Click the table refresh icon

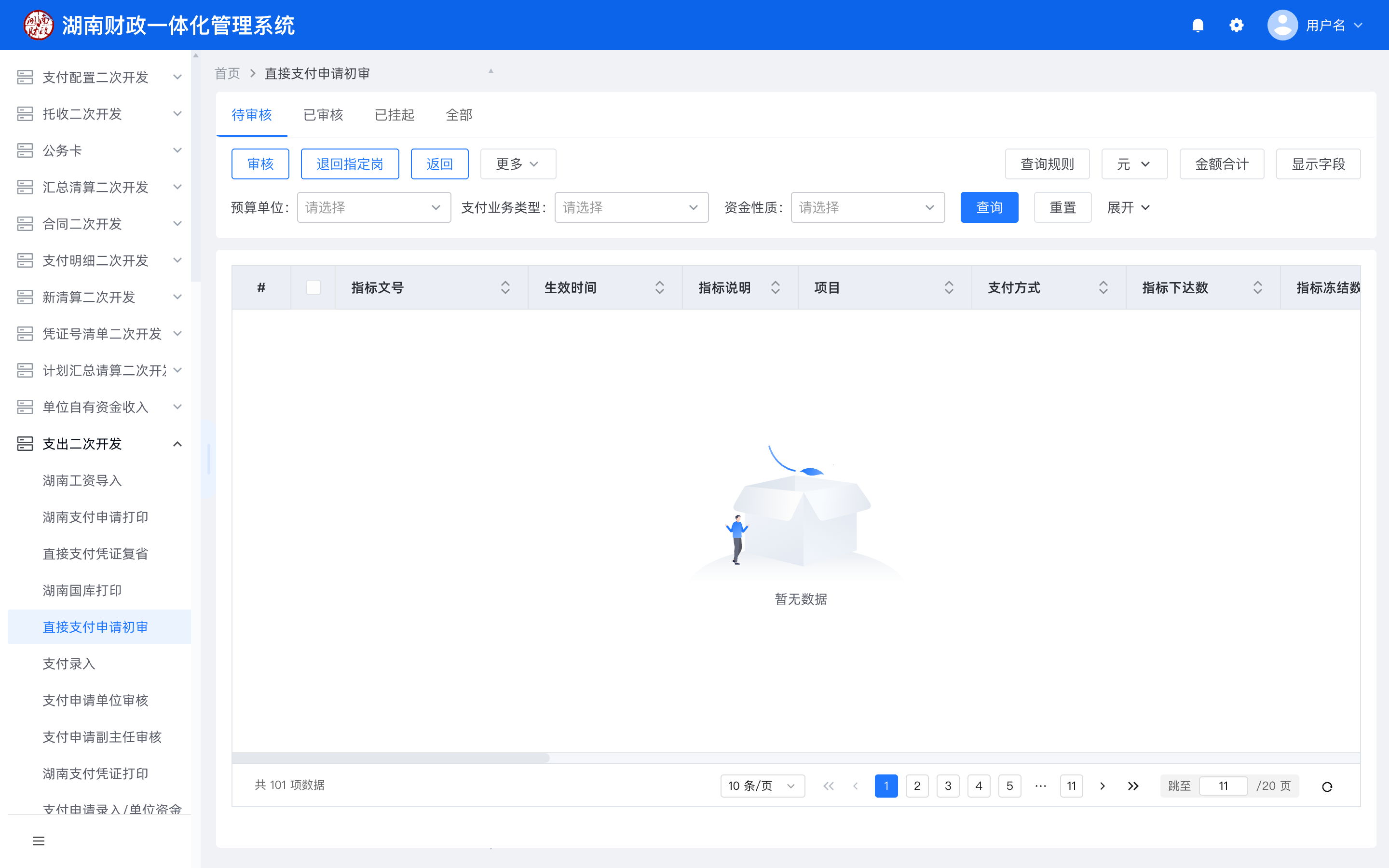(x=1327, y=787)
